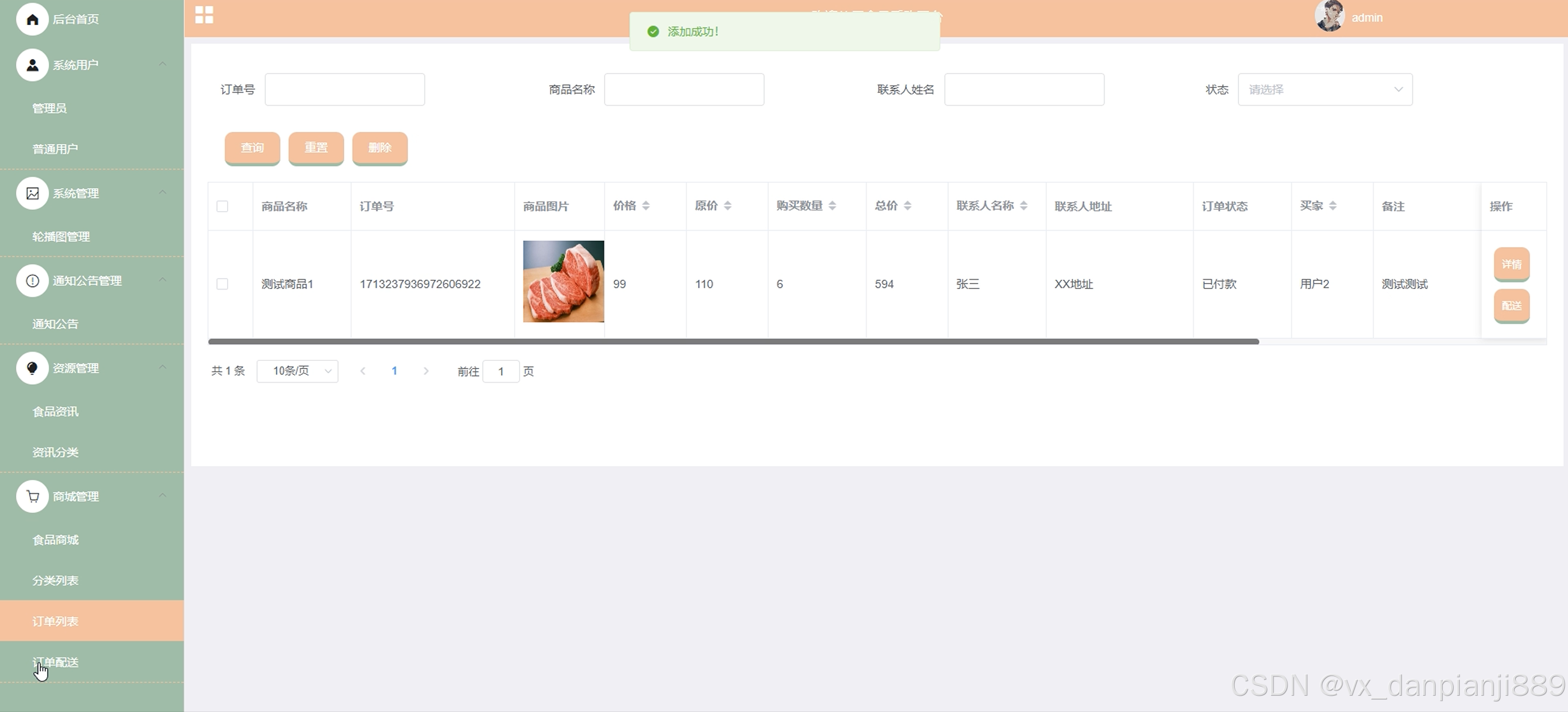Image resolution: width=1568 pixels, height=712 pixels.
Task: Focus the 前往 page number input
Action: click(x=501, y=371)
